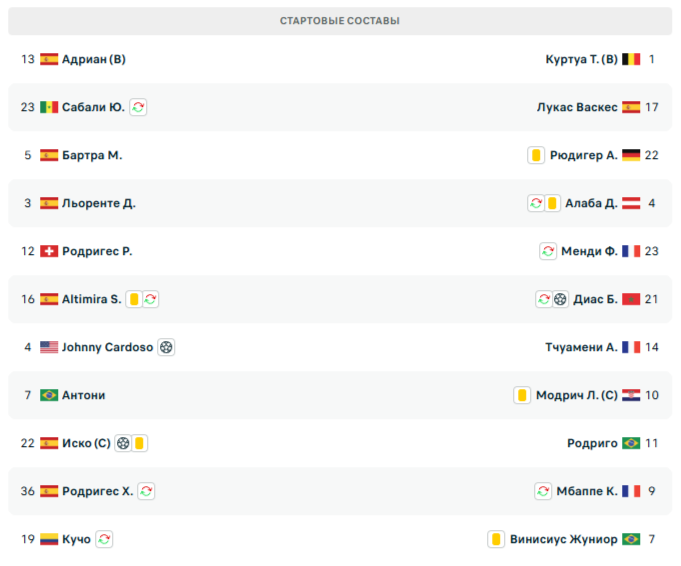681x566 pixels.
Task: Click yellow card icon next to Модрич Л.
Action: [x=522, y=395]
